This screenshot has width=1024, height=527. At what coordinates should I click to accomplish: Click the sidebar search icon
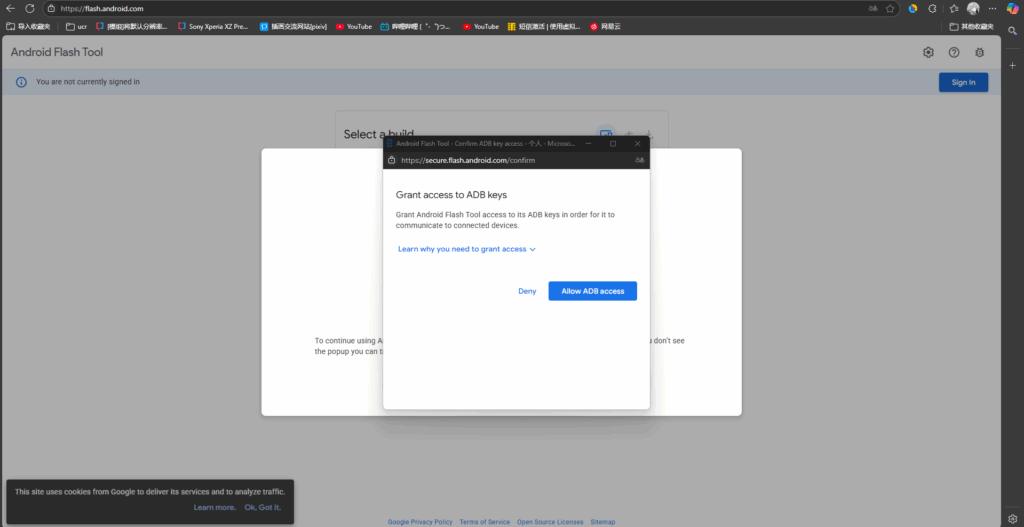(1012, 31)
